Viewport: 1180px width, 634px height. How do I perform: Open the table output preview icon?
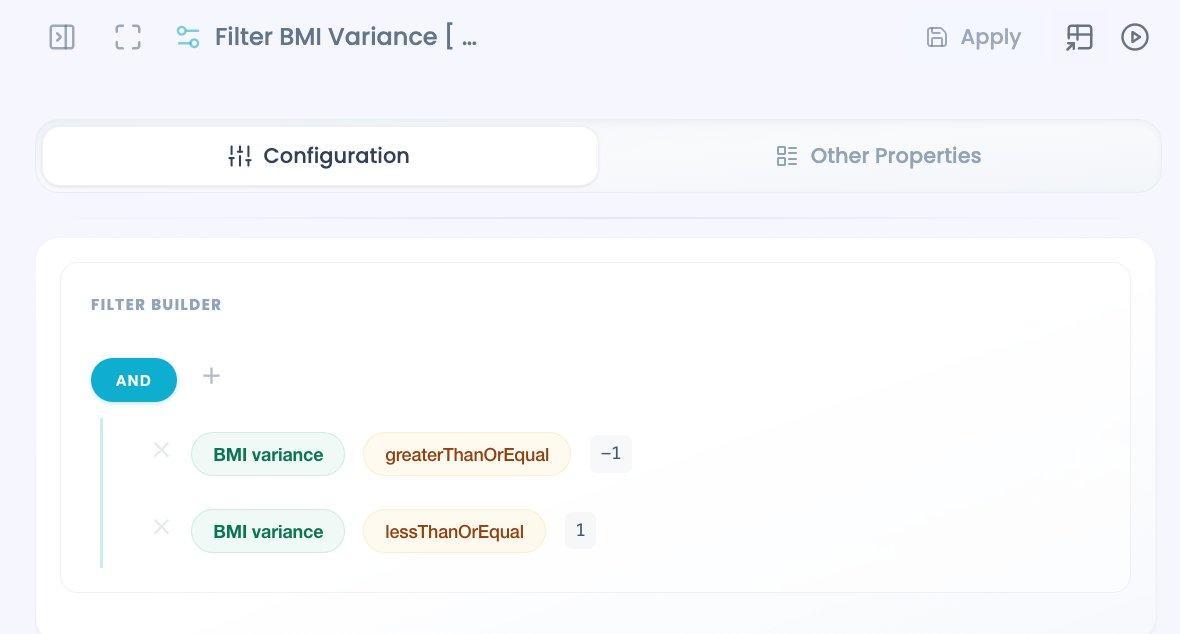tap(1079, 37)
